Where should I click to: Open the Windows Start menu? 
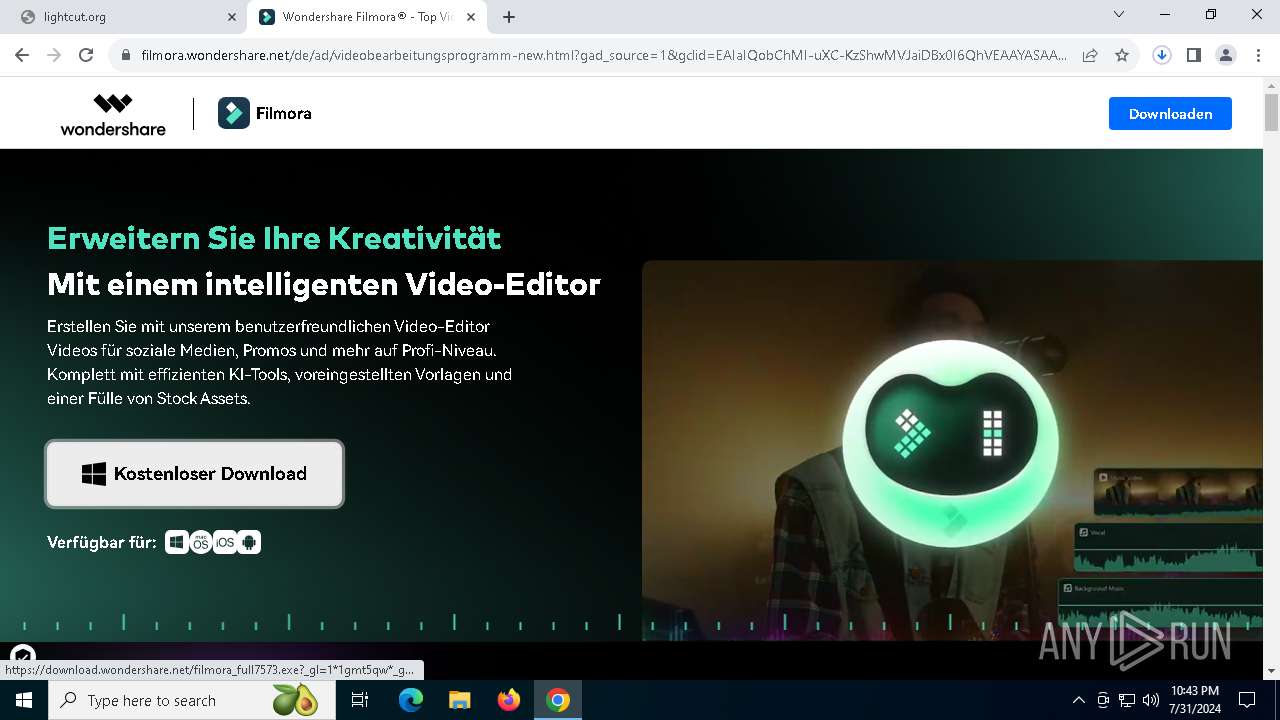[23, 700]
